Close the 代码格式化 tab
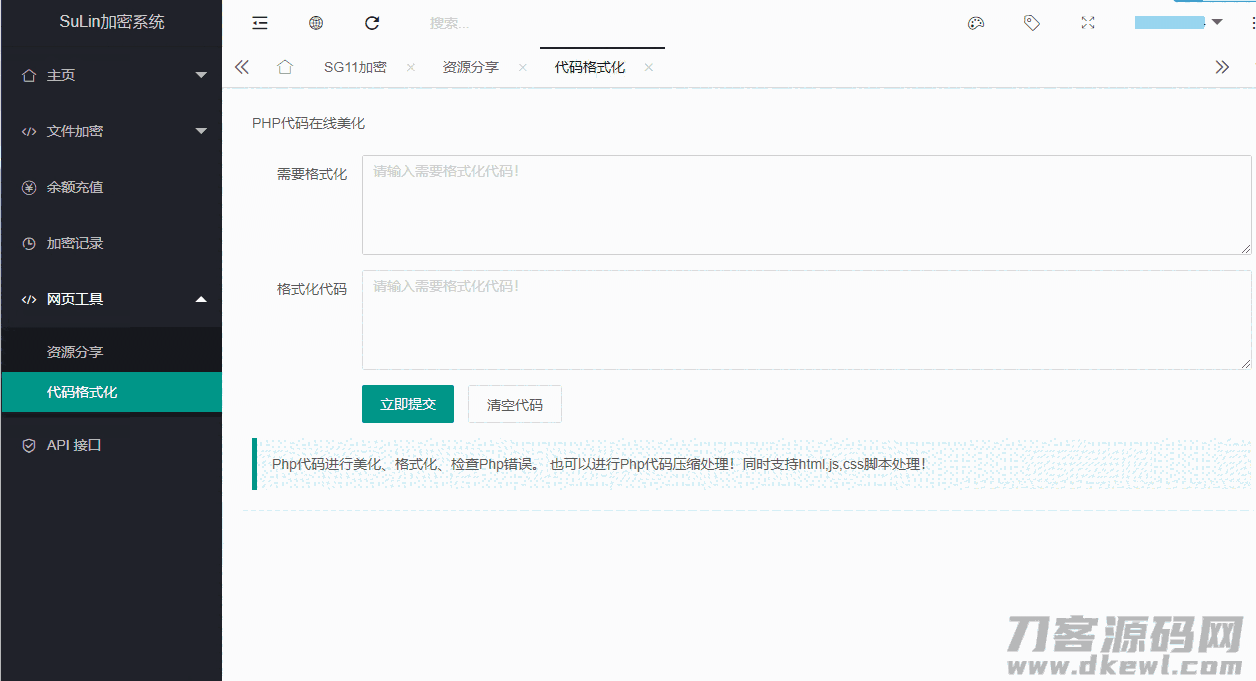Screen dimensions: 1256x681 click(649, 67)
